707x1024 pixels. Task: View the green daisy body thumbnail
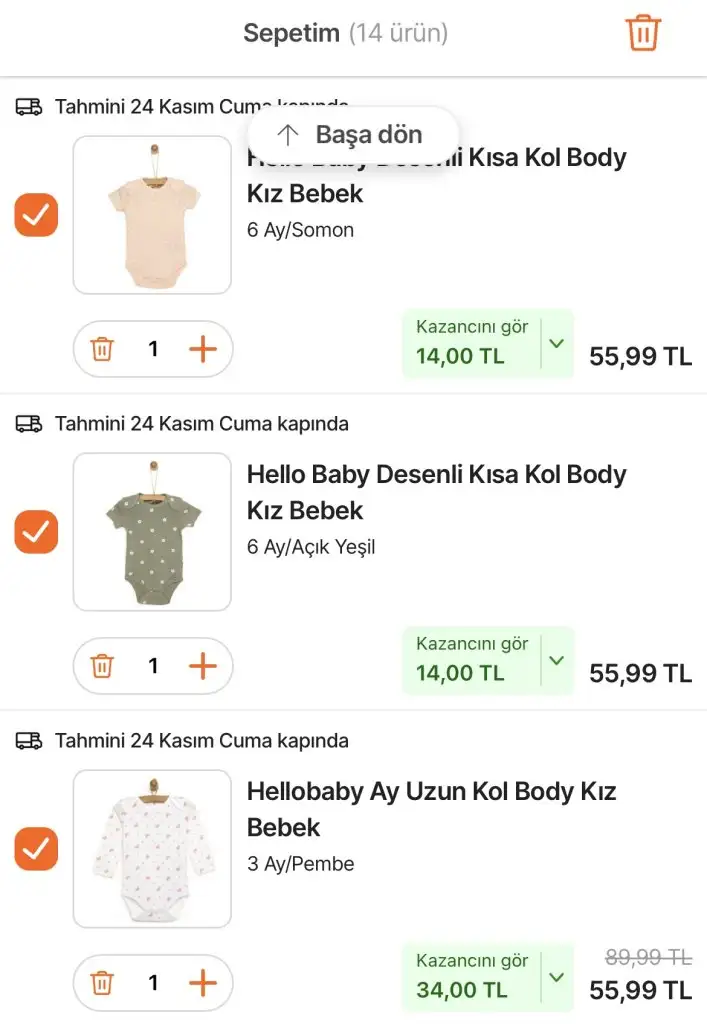152,532
